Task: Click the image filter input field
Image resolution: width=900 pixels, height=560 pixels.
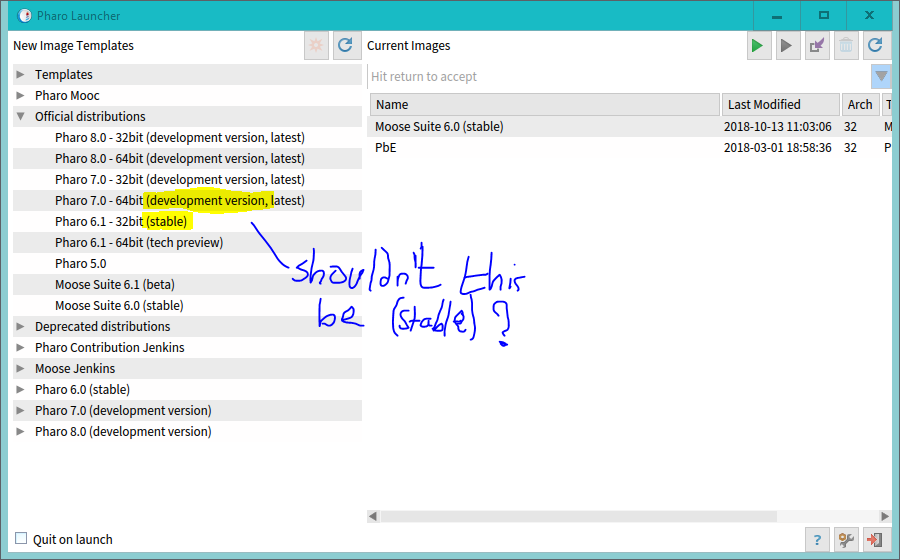Action: tap(619, 76)
